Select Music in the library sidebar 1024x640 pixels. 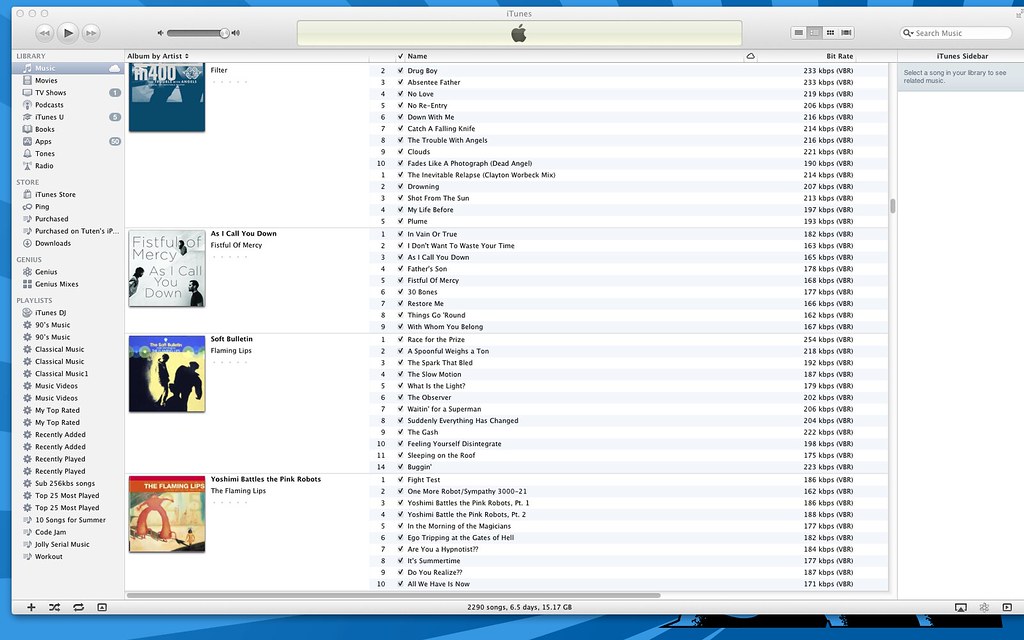pyautogui.click(x=67, y=68)
